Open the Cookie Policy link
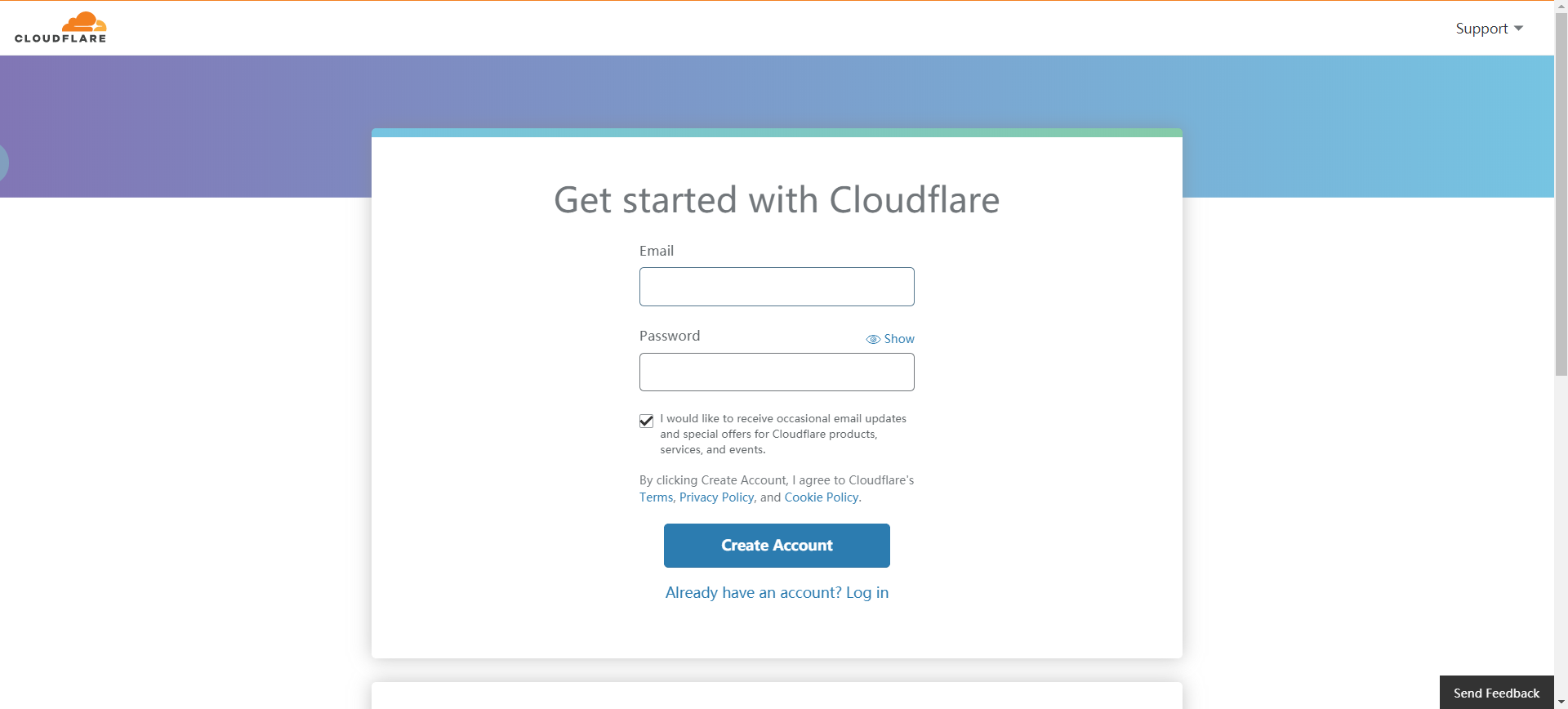The height and width of the screenshot is (709, 1568). click(x=821, y=497)
